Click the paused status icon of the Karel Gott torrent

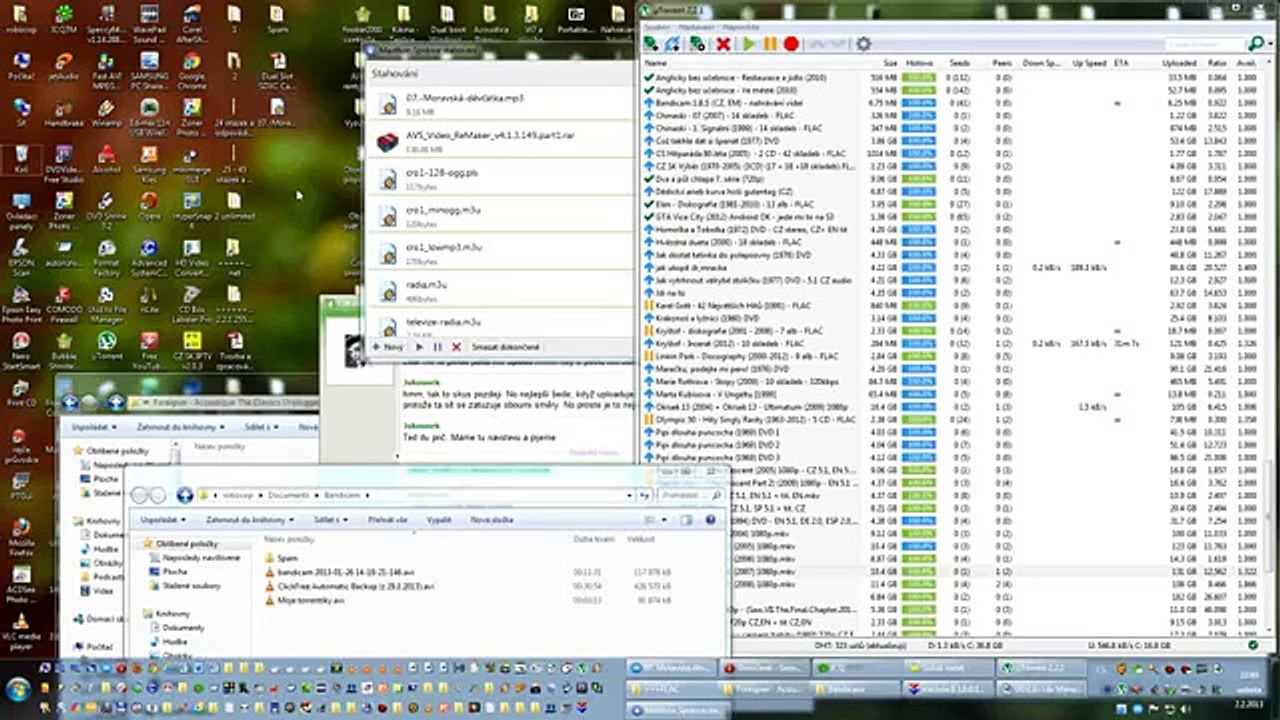650,305
